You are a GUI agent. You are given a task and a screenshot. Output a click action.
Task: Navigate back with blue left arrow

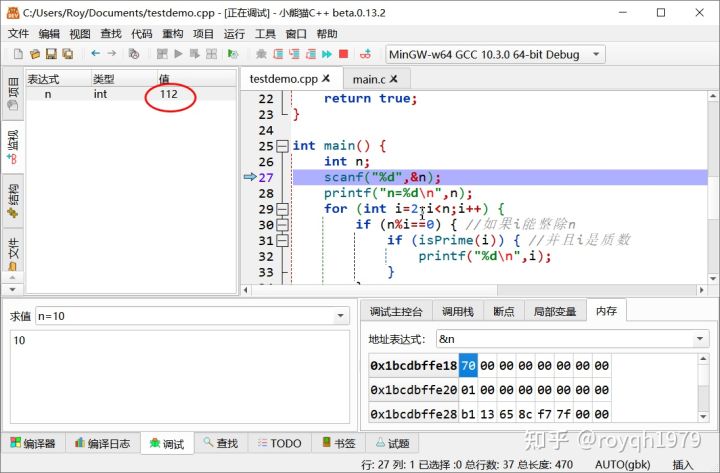tap(96, 54)
